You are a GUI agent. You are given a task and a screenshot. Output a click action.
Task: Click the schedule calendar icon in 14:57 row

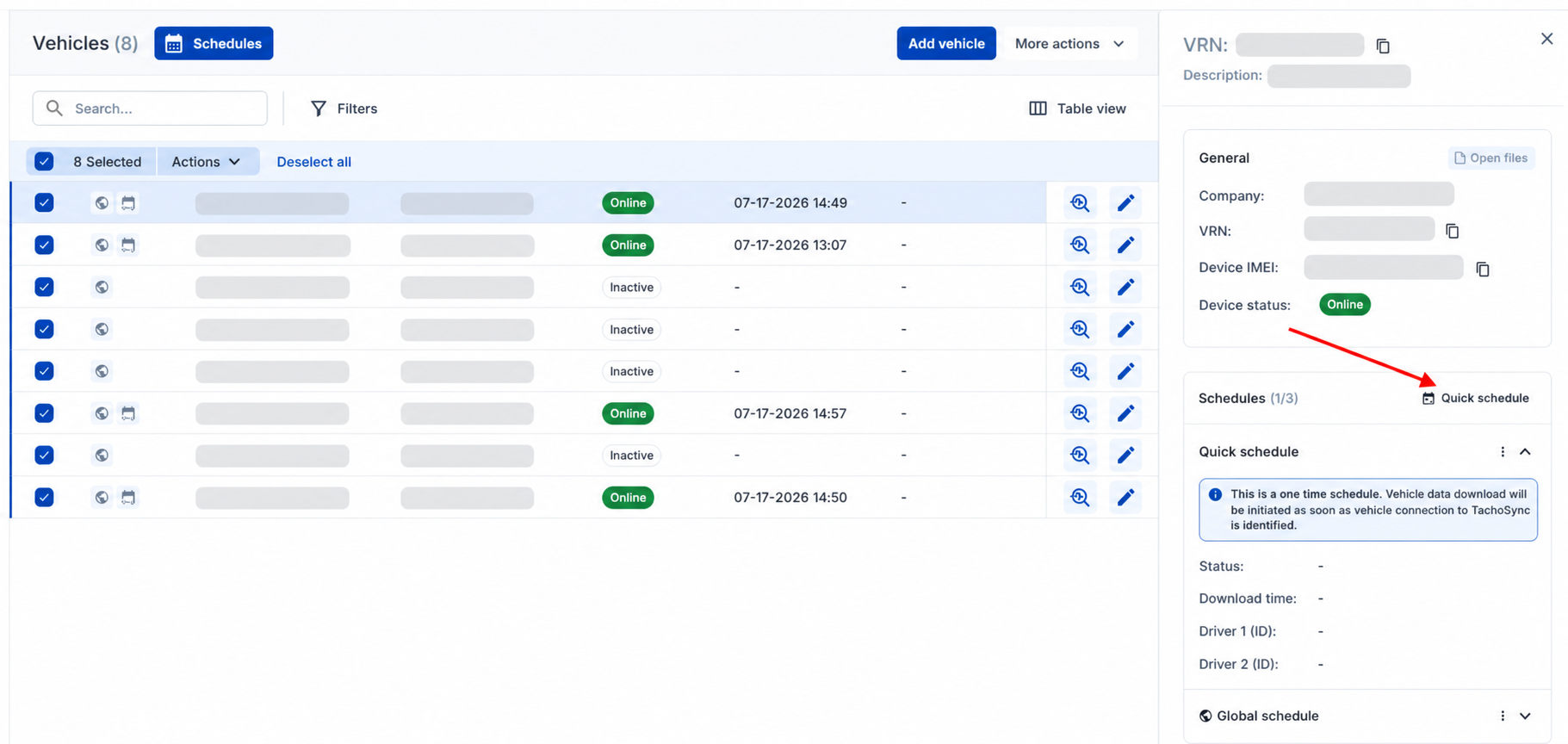click(x=128, y=413)
